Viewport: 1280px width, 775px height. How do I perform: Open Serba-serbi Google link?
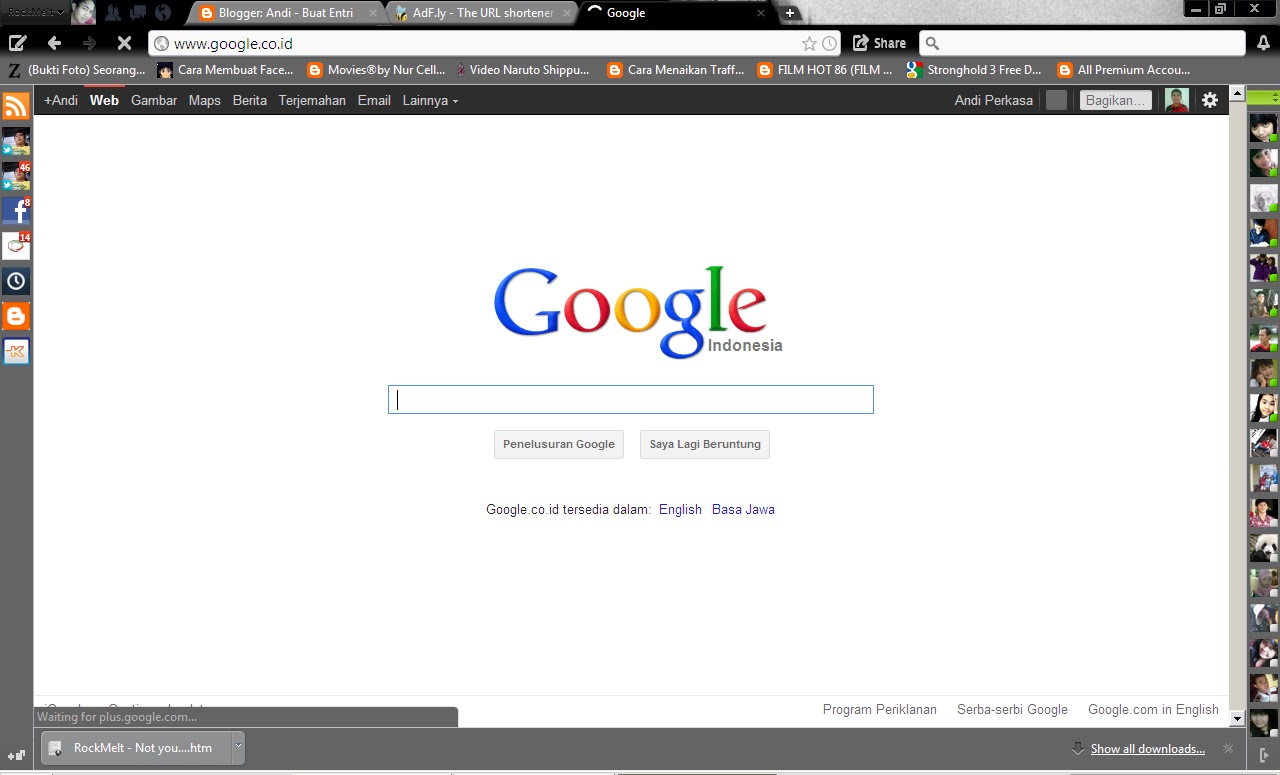1012,709
